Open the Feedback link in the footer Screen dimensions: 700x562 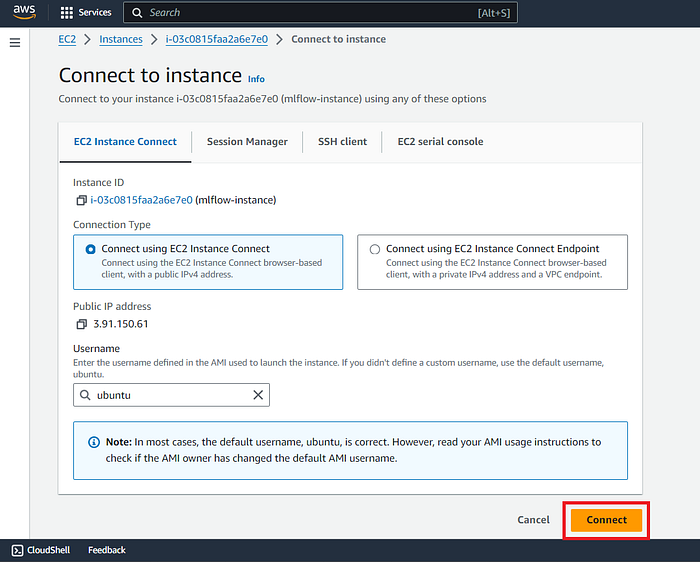[x=107, y=550]
